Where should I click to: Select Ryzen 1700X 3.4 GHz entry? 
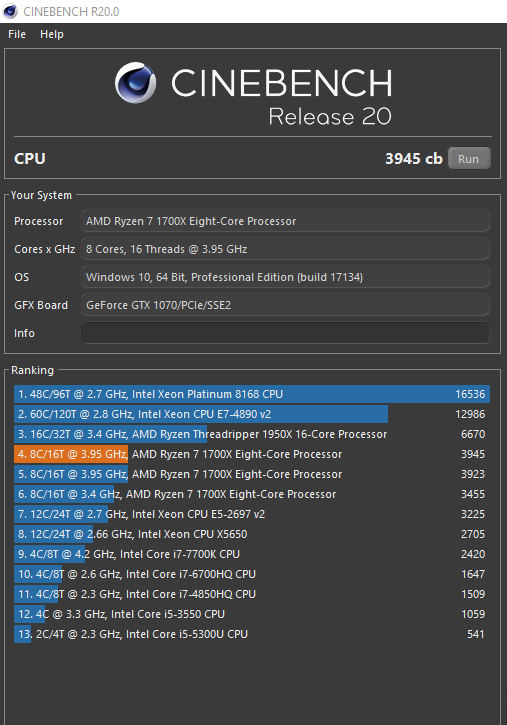252,494
